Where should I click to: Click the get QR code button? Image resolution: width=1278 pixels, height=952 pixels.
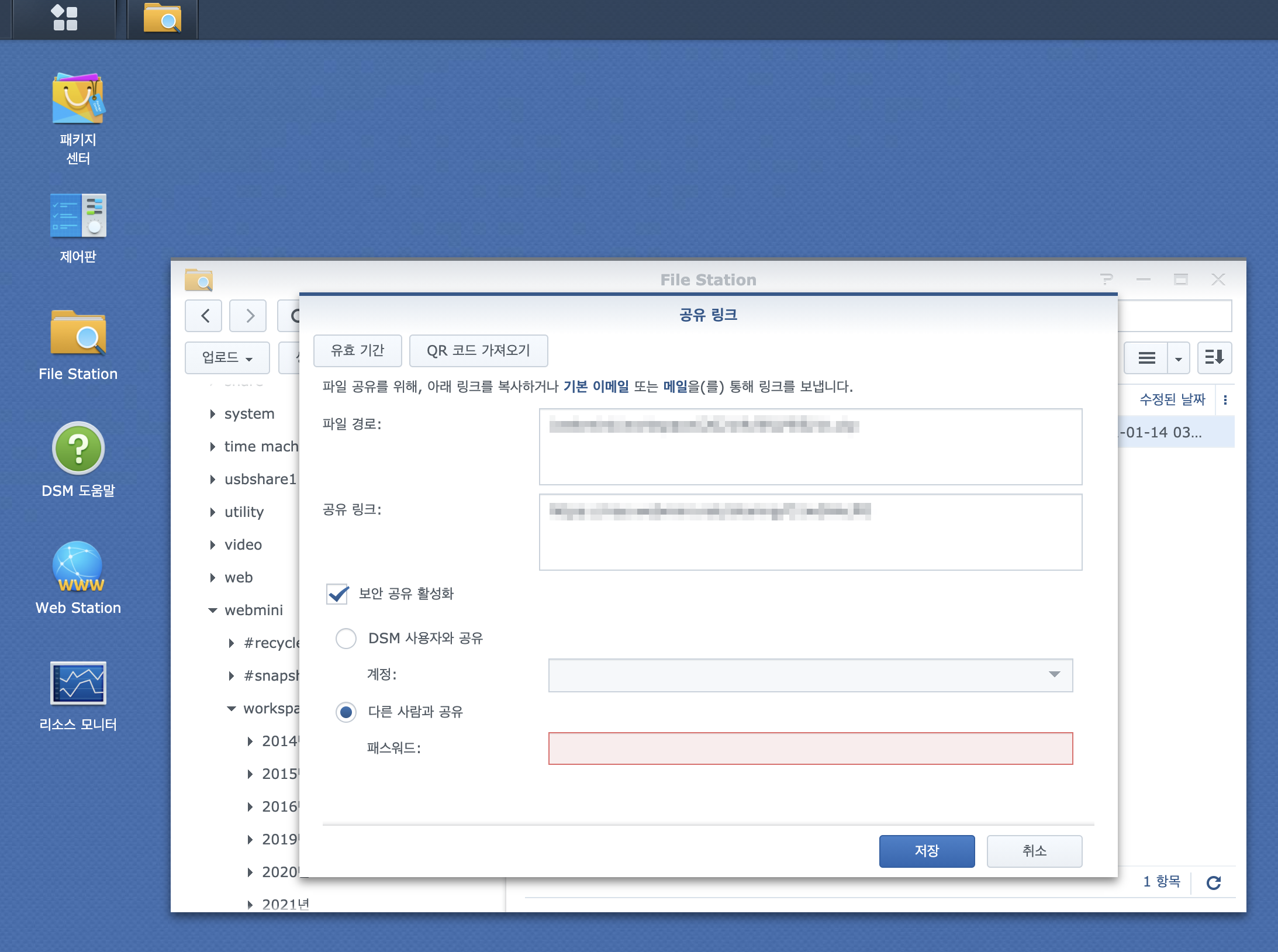pos(478,351)
